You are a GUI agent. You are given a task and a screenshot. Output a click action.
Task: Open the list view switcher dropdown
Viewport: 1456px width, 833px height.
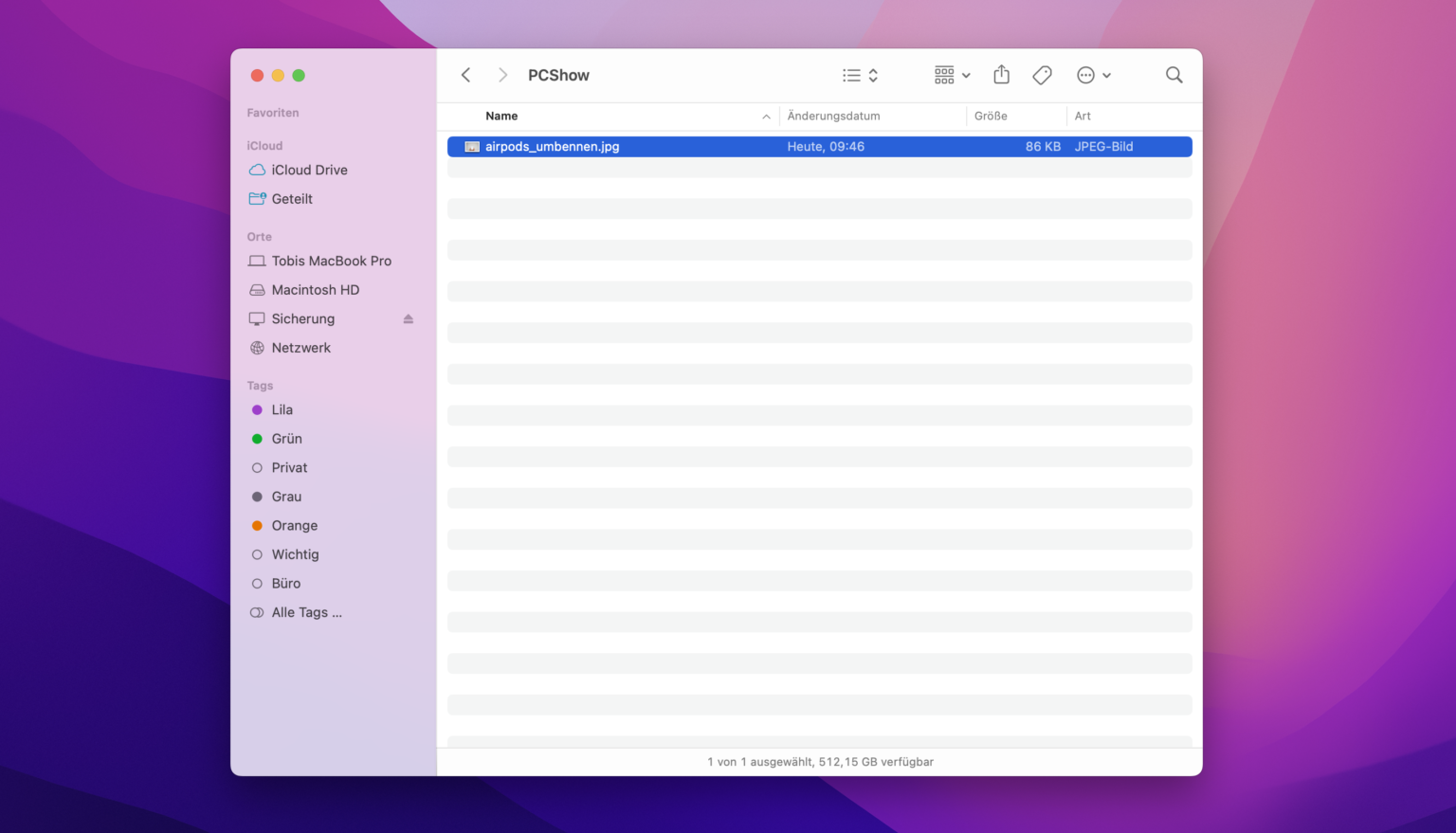coord(860,75)
